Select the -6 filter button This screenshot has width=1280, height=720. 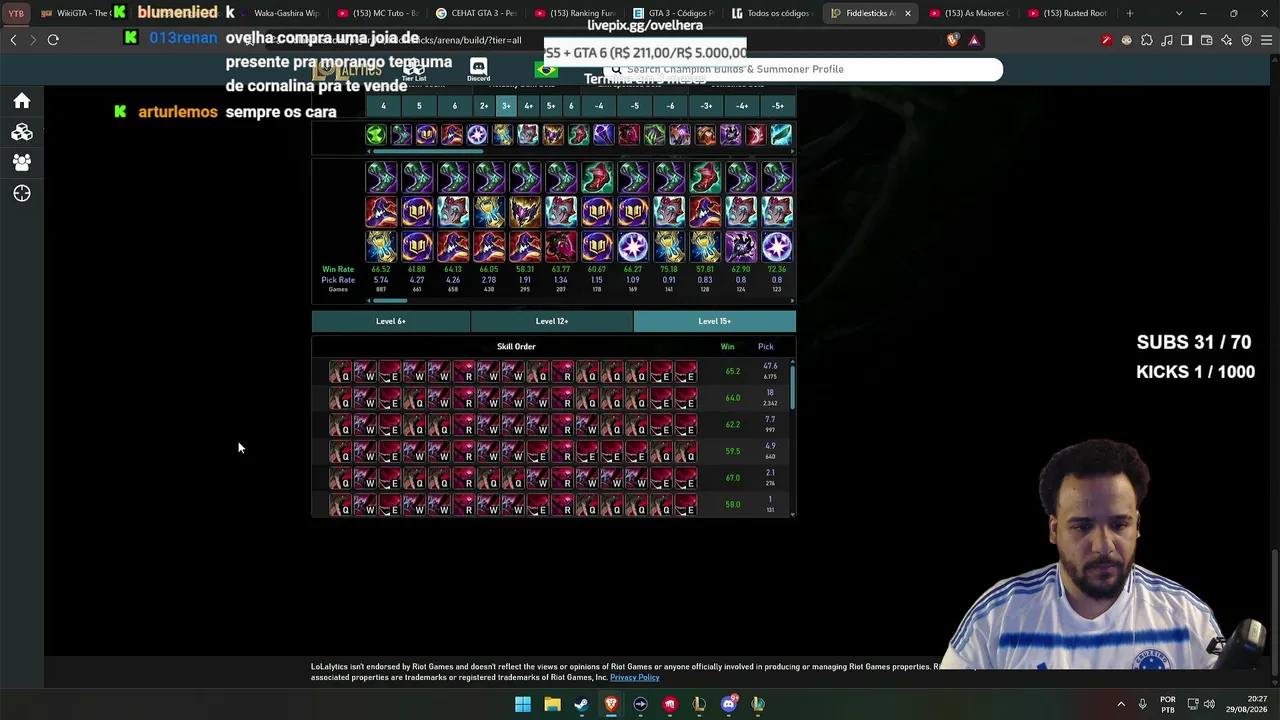point(670,106)
